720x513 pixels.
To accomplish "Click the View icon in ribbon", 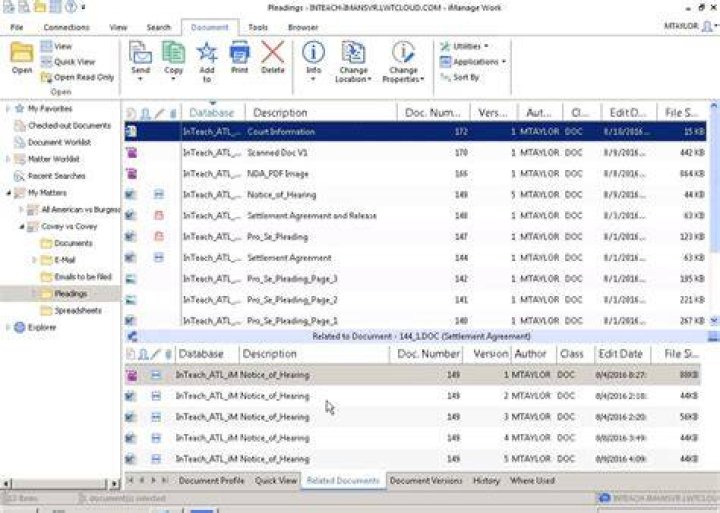I will [x=47, y=46].
